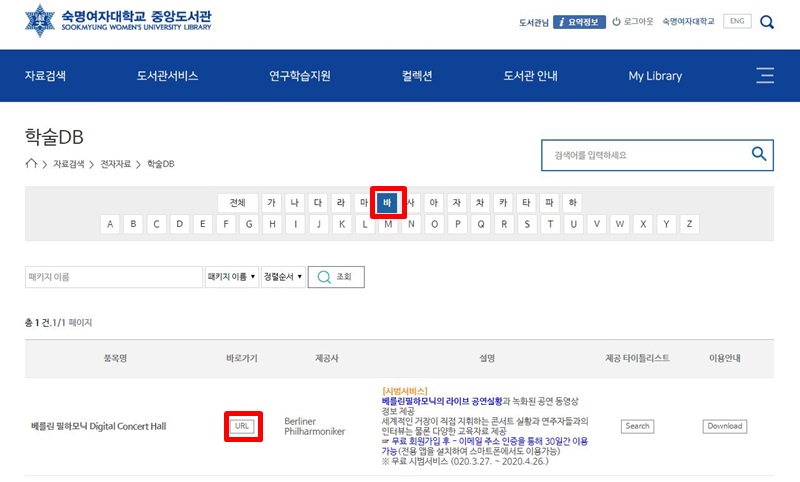Click the Search title list button
800x482 pixels.
pos(637,426)
